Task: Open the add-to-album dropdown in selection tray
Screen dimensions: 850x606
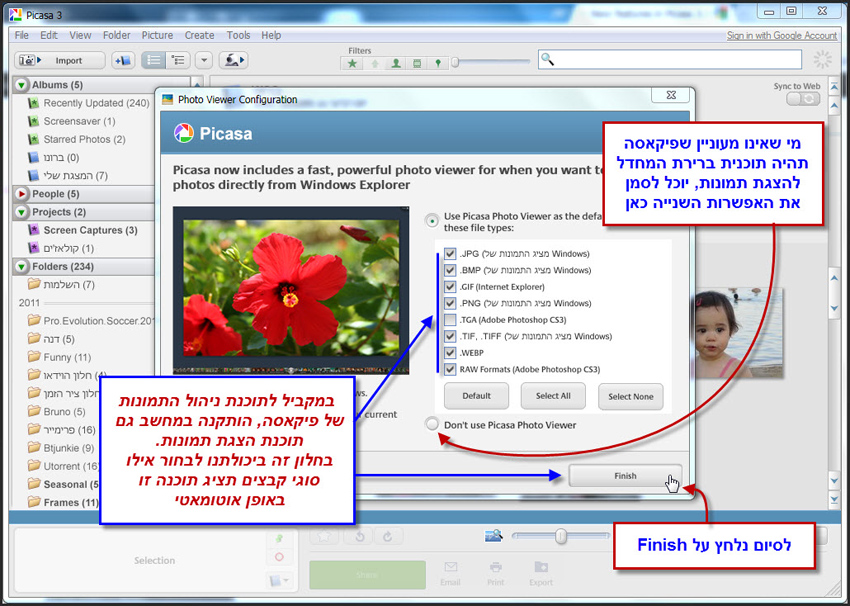Action: tap(280, 581)
